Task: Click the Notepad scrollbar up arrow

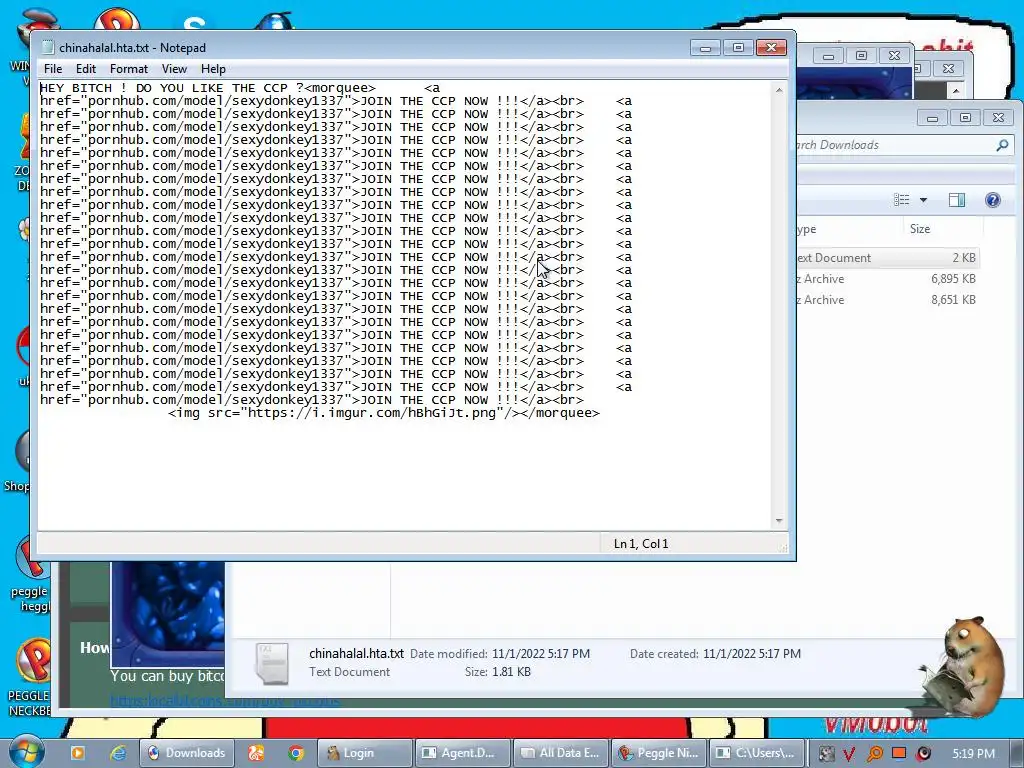Action: click(x=779, y=89)
